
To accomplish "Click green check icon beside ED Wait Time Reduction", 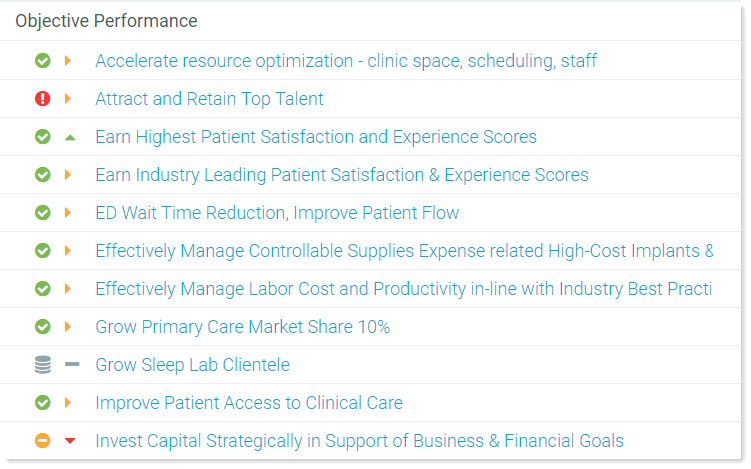I will pyautogui.click(x=42, y=213).
